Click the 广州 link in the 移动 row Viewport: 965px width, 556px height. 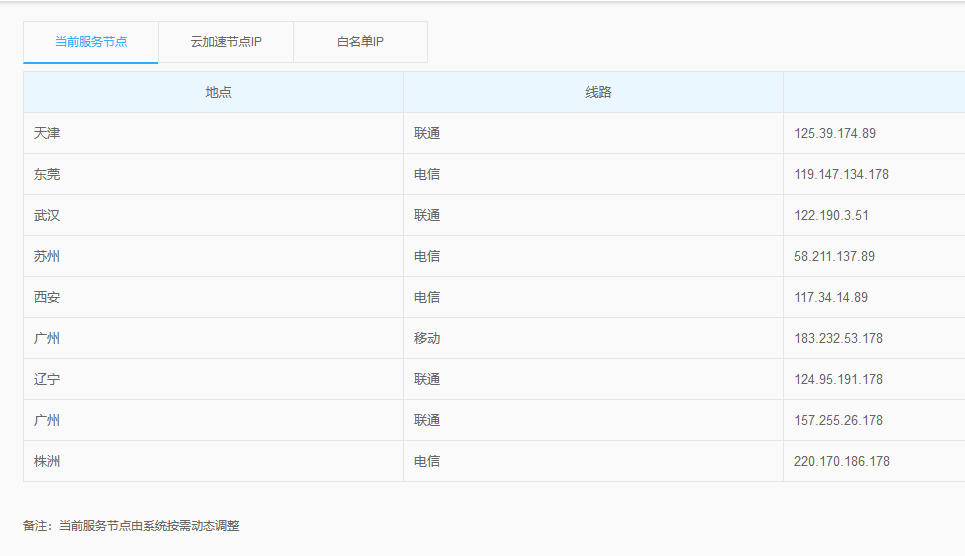click(47, 338)
